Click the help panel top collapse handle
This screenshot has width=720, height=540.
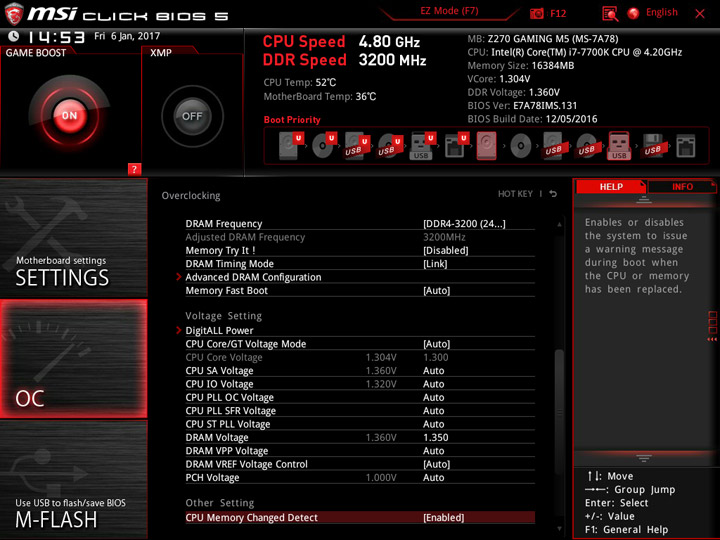[644, 199]
